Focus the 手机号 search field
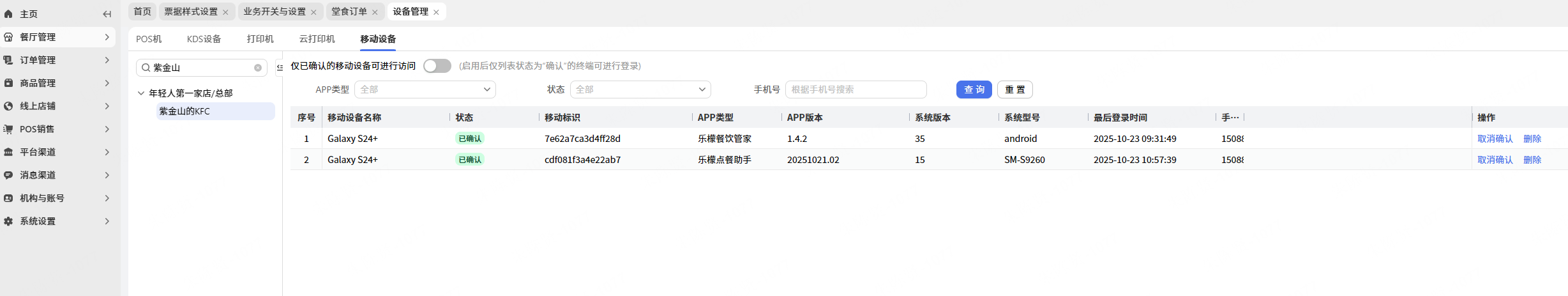This screenshot has height=296, width=1568. [856, 90]
